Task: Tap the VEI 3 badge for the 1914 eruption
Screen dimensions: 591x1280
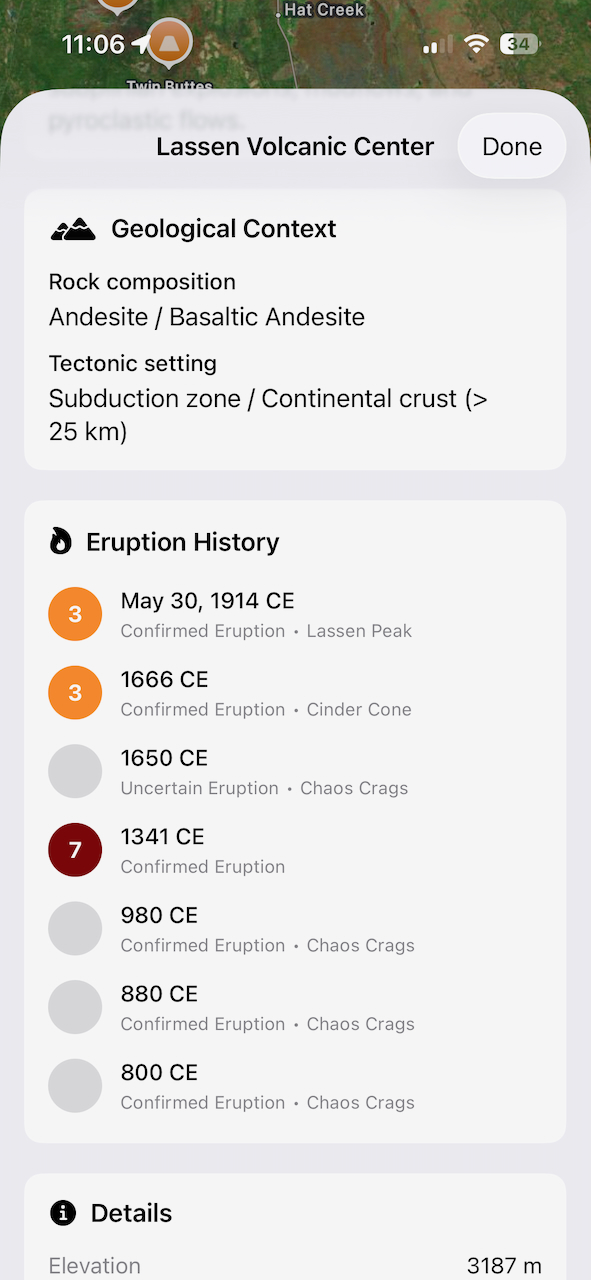Action: [x=75, y=614]
